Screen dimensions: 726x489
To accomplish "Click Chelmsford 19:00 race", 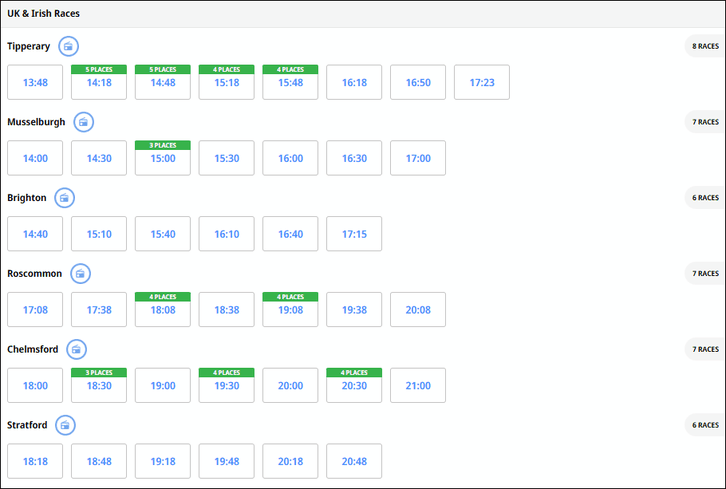I will pos(163,385).
